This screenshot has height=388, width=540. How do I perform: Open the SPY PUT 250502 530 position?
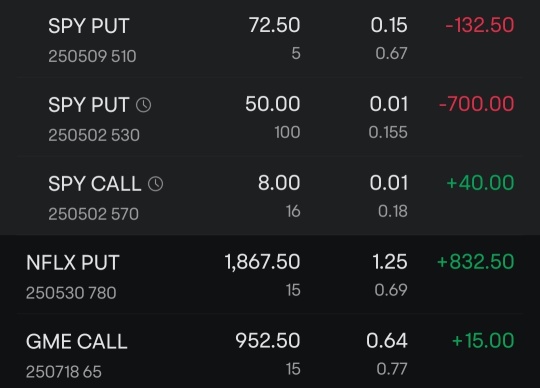click(270, 117)
